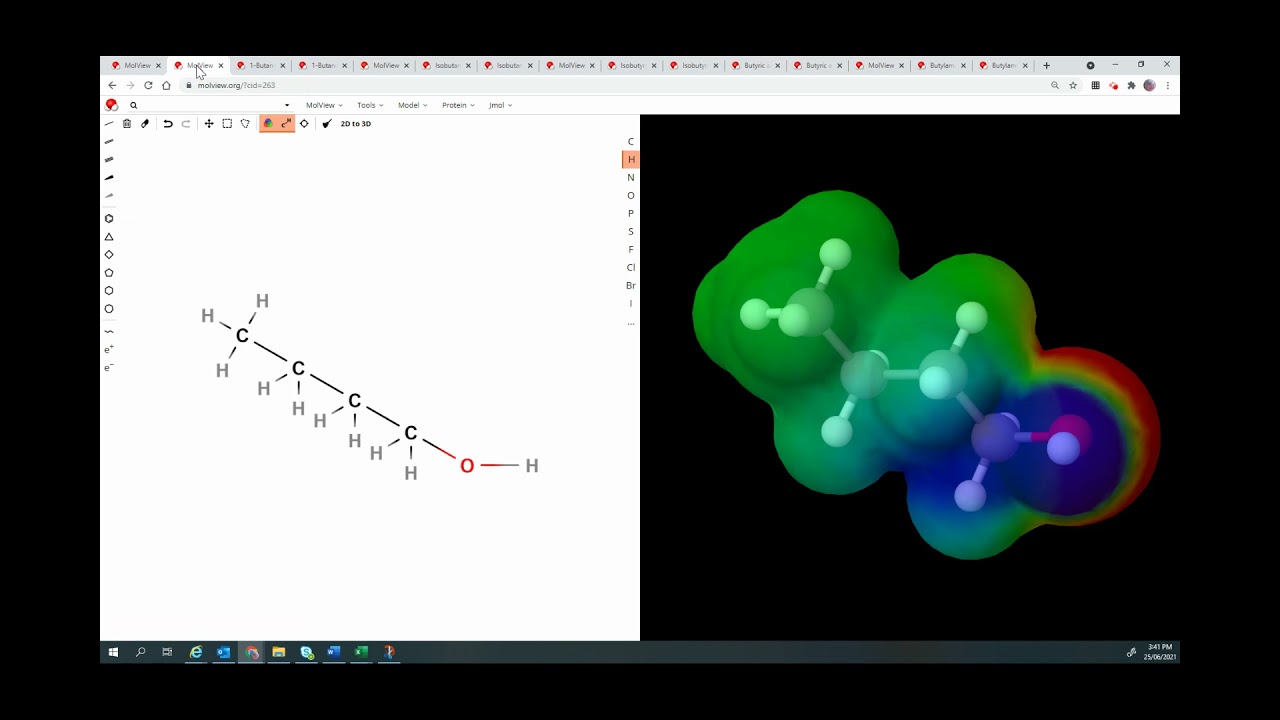The height and width of the screenshot is (720, 1280).
Task: Choose the drag atoms move tool
Action: click(209, 123)
